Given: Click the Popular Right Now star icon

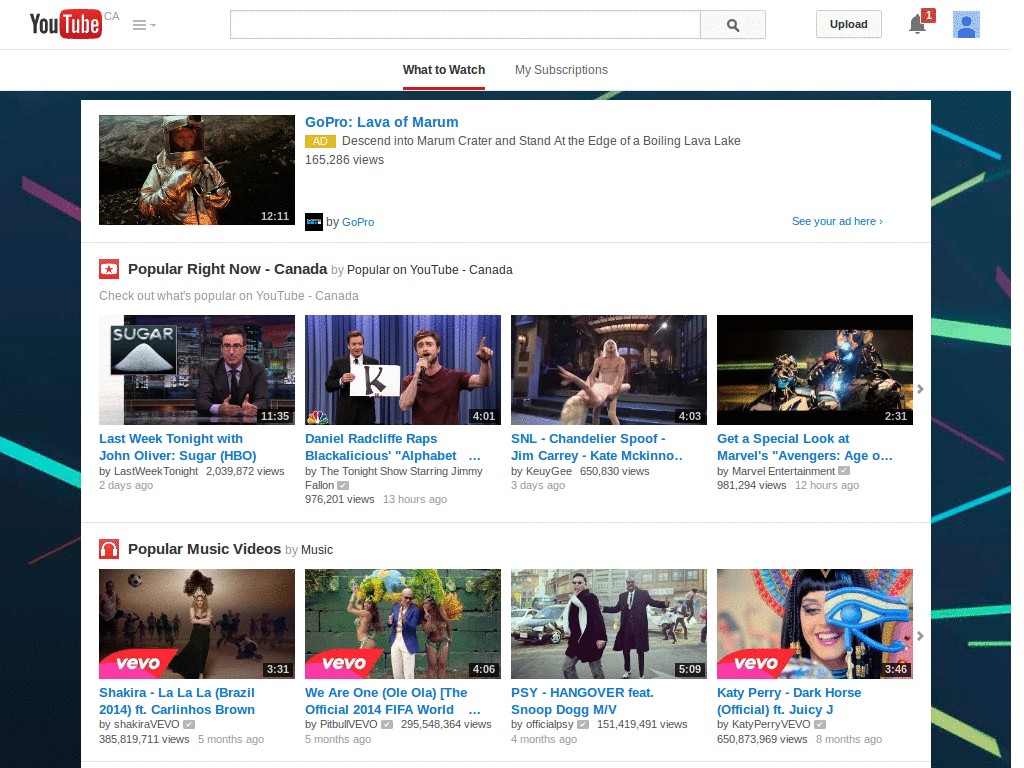Looking at the screenshot, I should [109, 269].
